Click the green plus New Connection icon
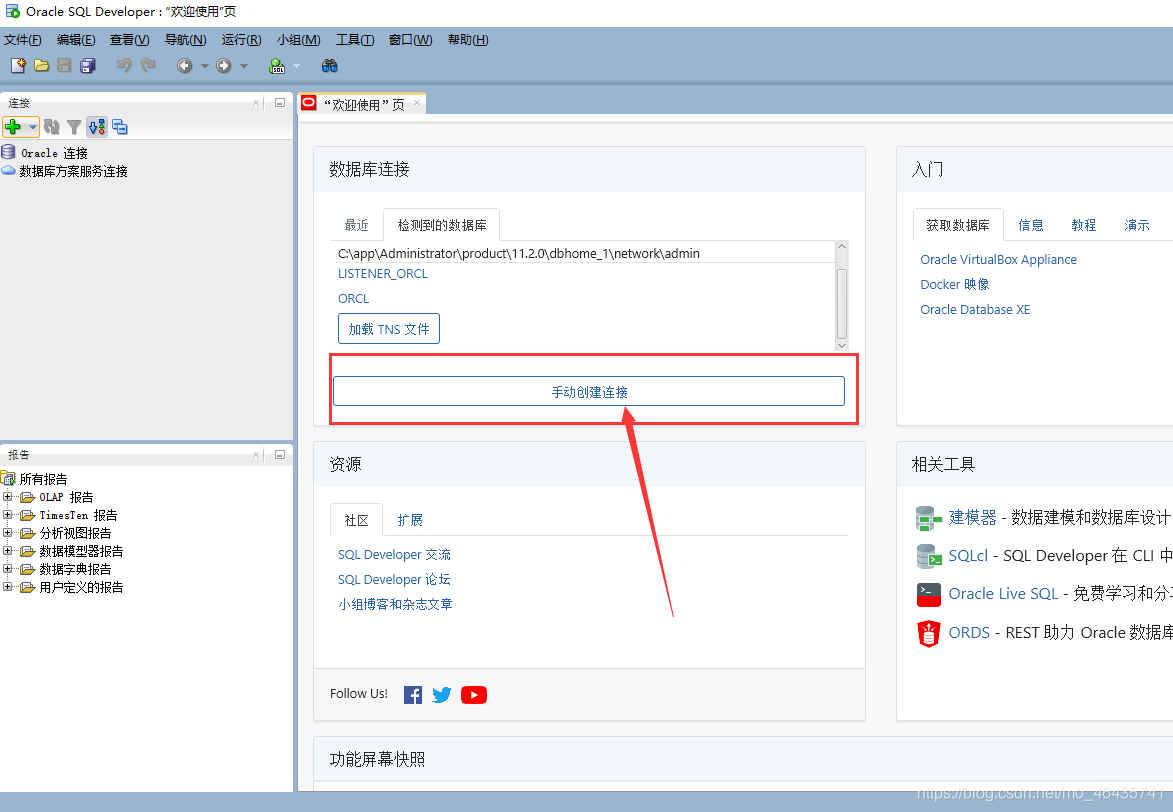Viewport: 1173px width, 812px height. click(x=13, y=127)
